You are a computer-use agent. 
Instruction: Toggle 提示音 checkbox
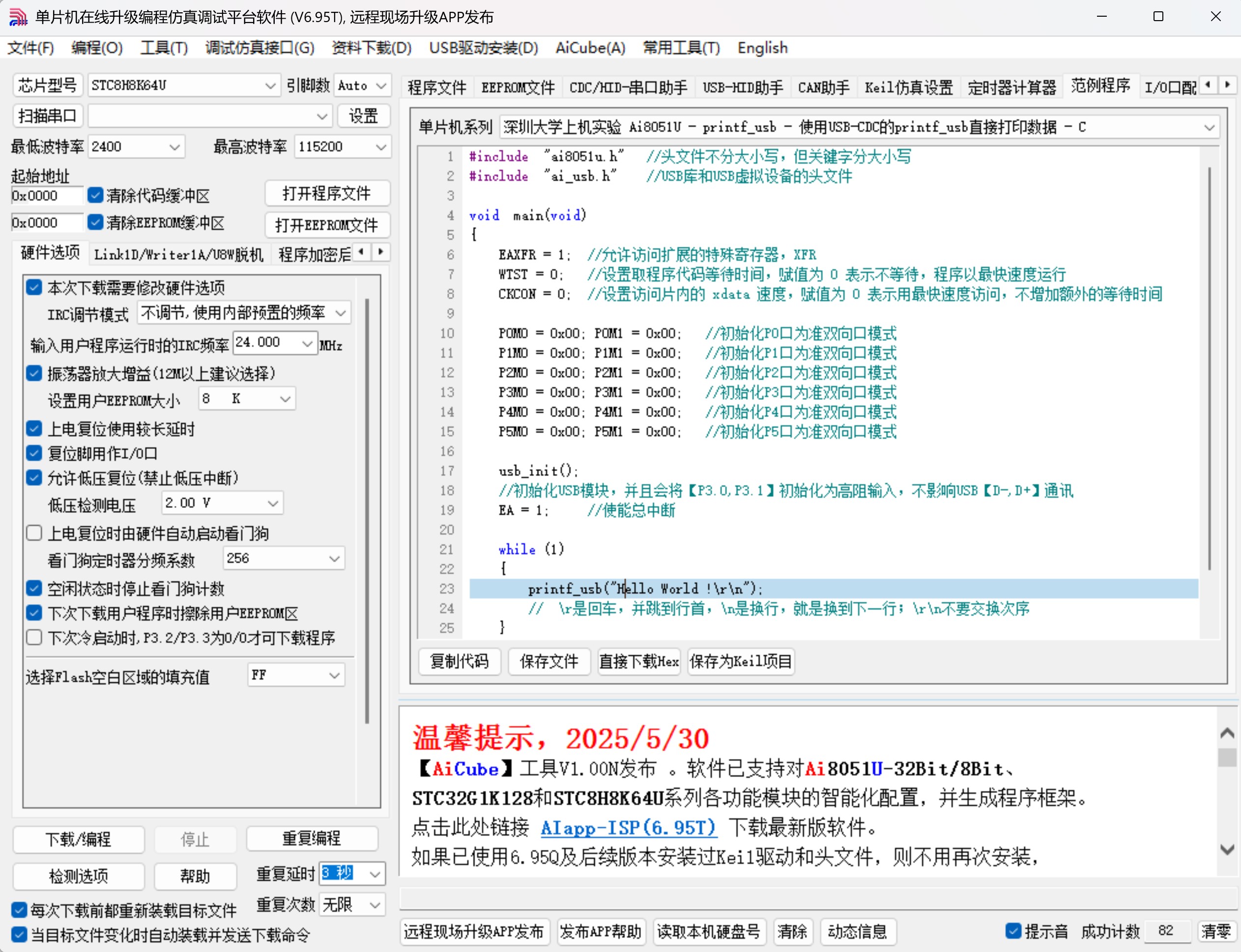[x=1013, y=930]
